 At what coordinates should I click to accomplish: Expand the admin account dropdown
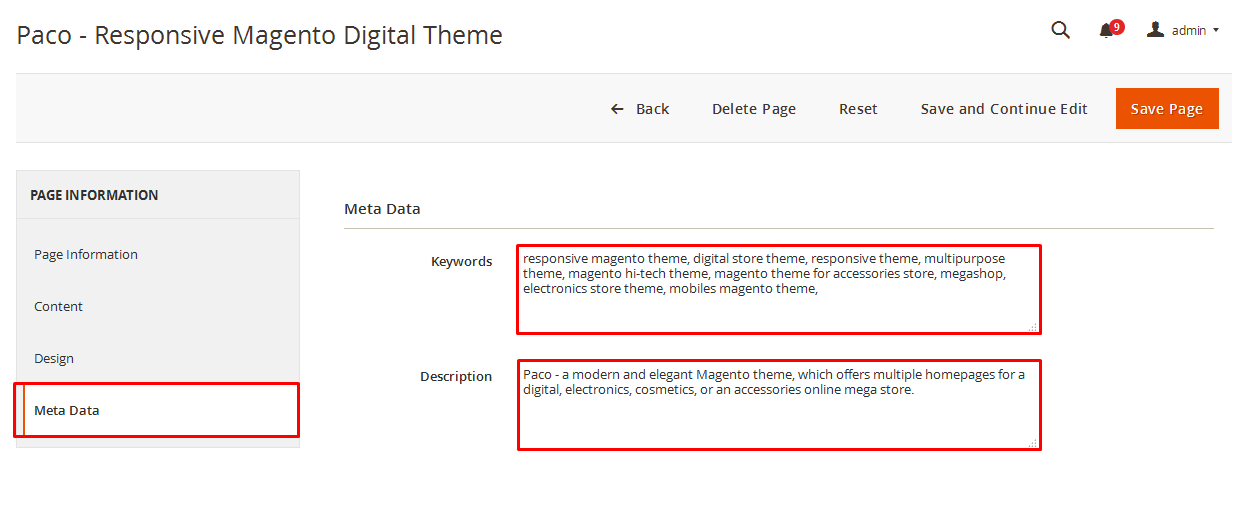pos(1183,30)
